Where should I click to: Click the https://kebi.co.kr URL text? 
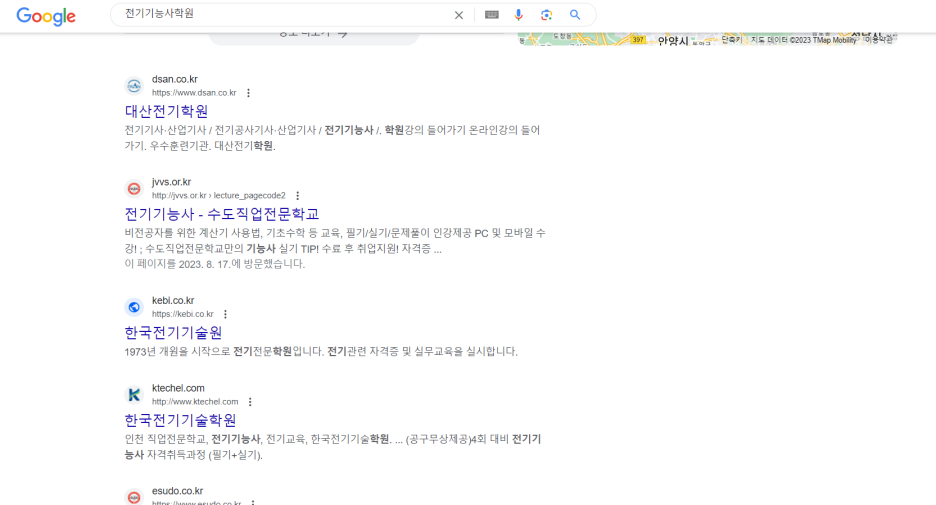183,314
